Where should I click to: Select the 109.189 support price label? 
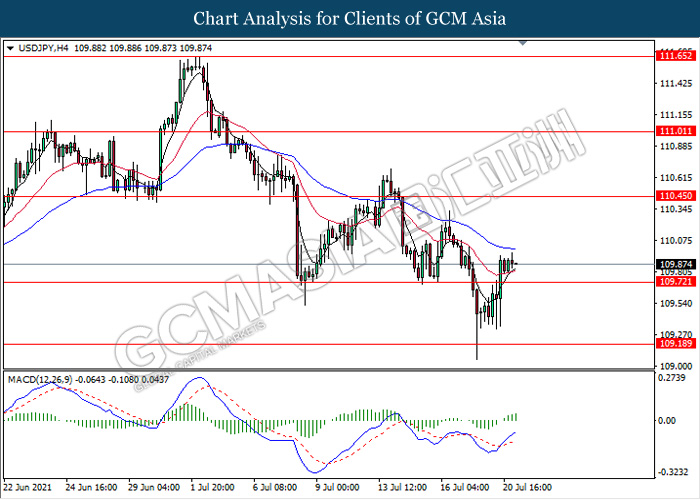(676, 344)
